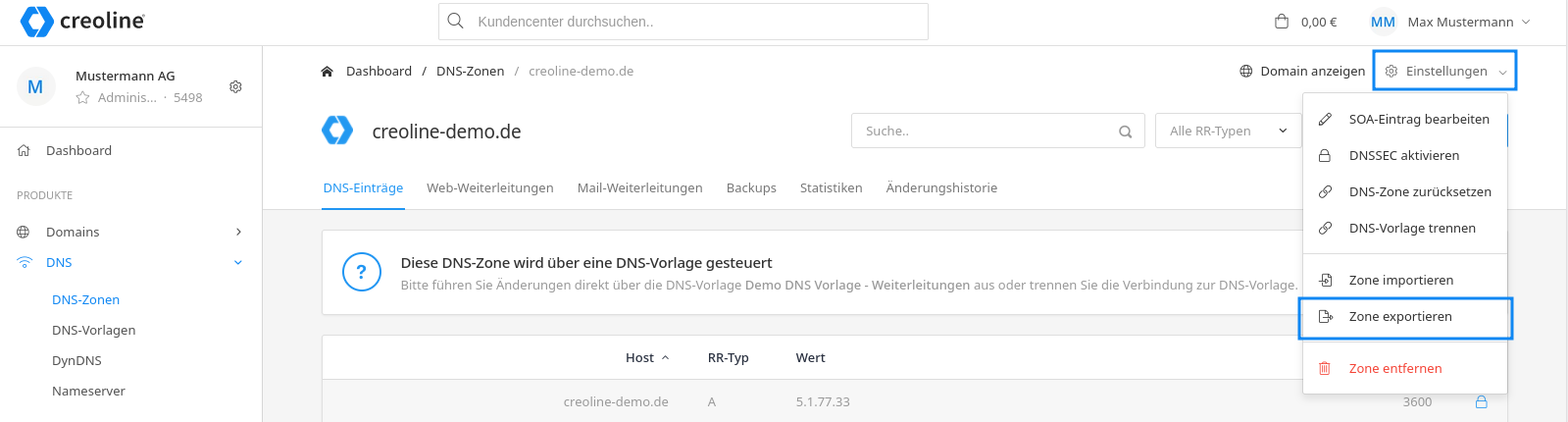The image size is (1568, 422).
Task: Click the 3600 TTL value
Action: pos(1417,401)
